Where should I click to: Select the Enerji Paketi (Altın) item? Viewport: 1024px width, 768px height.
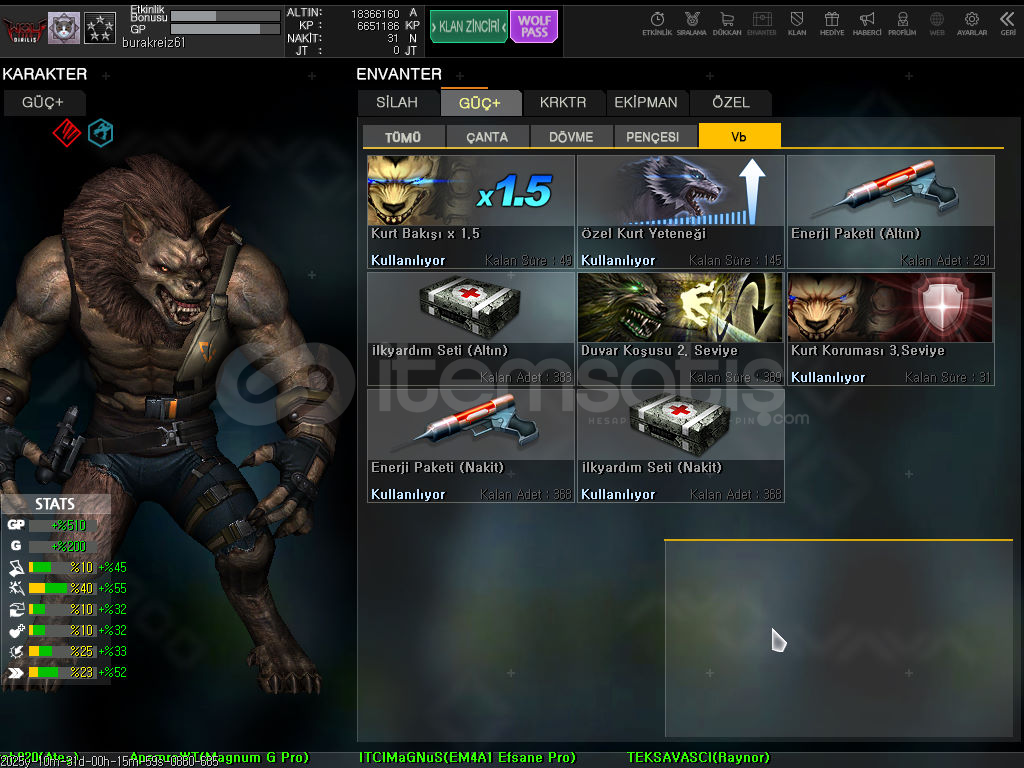click(891, 212)
